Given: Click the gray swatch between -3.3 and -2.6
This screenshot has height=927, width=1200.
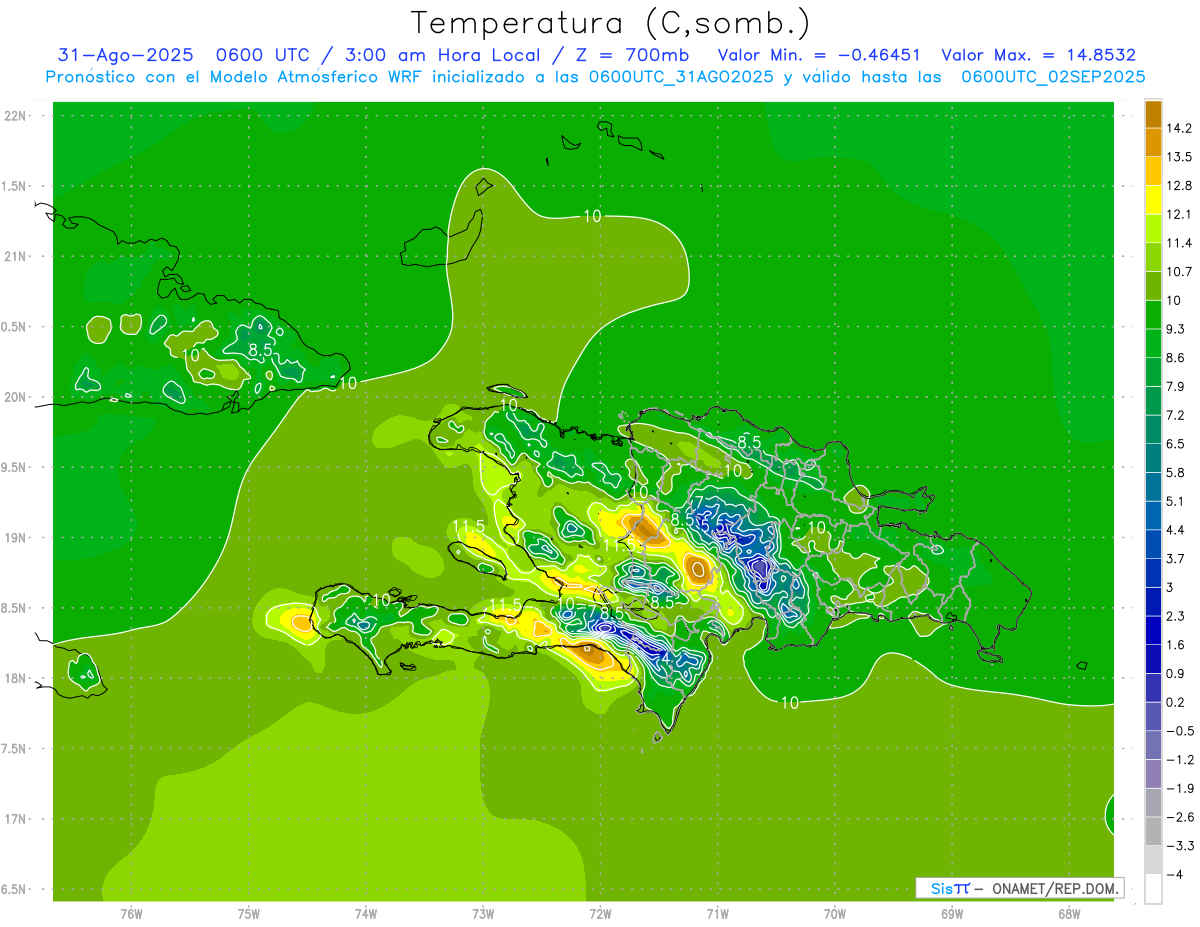Looking at the screenshot, I should tap(1154, 832).
